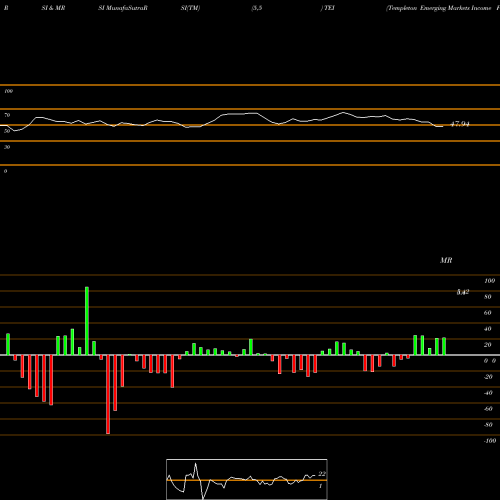Screen dimensions: 500x500
Task: Click the 5.42 value near MR axis
Action: pos(463,292)
